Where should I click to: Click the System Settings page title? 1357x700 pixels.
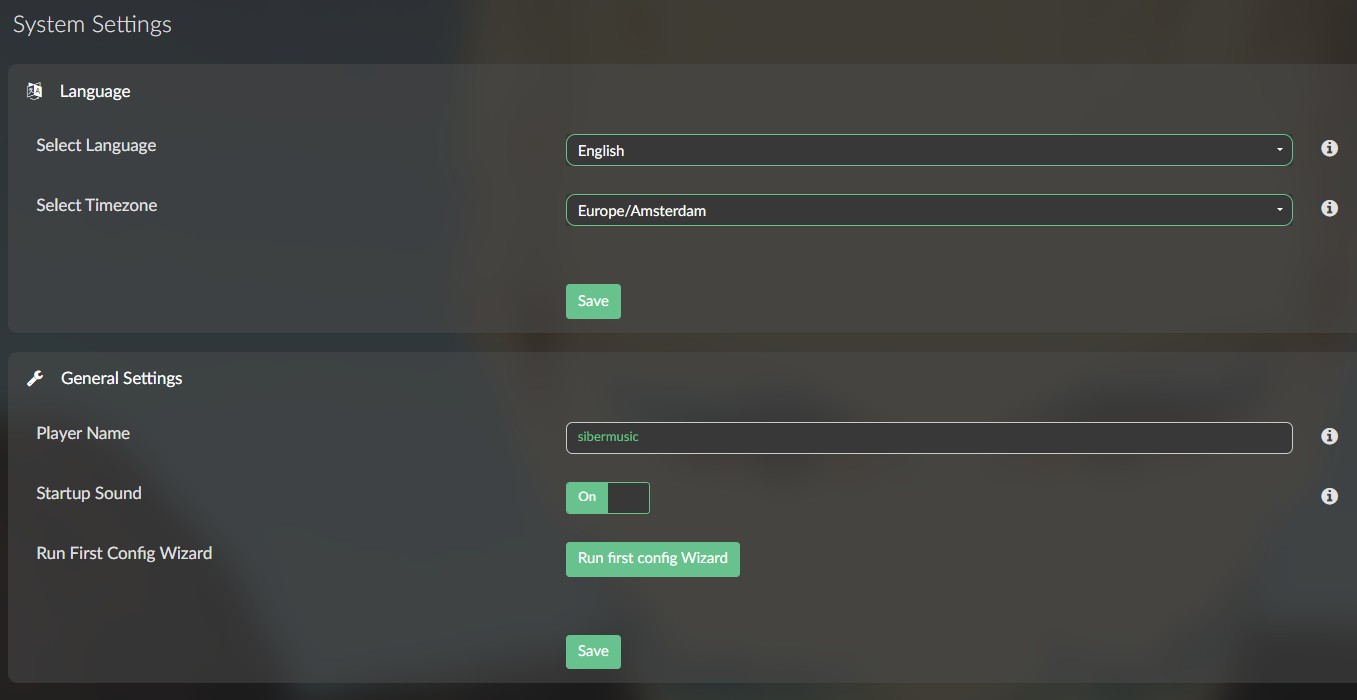[x=92, y=24]
